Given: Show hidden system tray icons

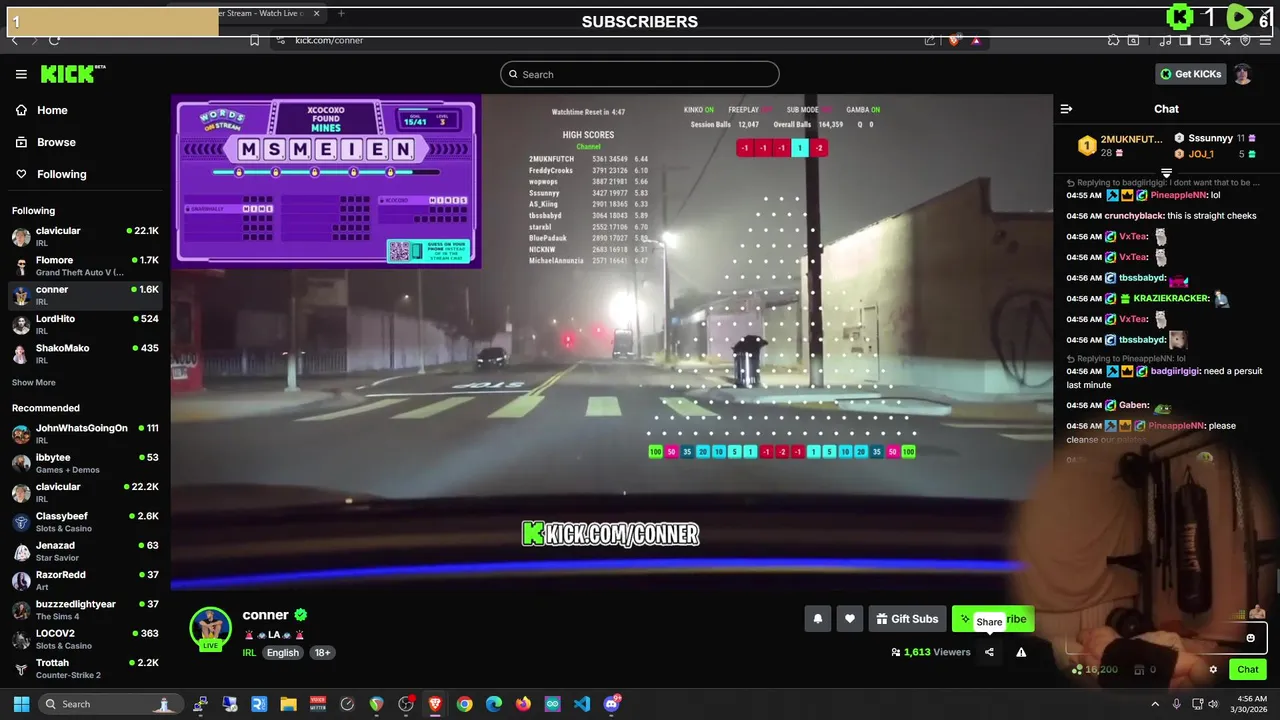Looking at the screenshot, I should 1155,704.
